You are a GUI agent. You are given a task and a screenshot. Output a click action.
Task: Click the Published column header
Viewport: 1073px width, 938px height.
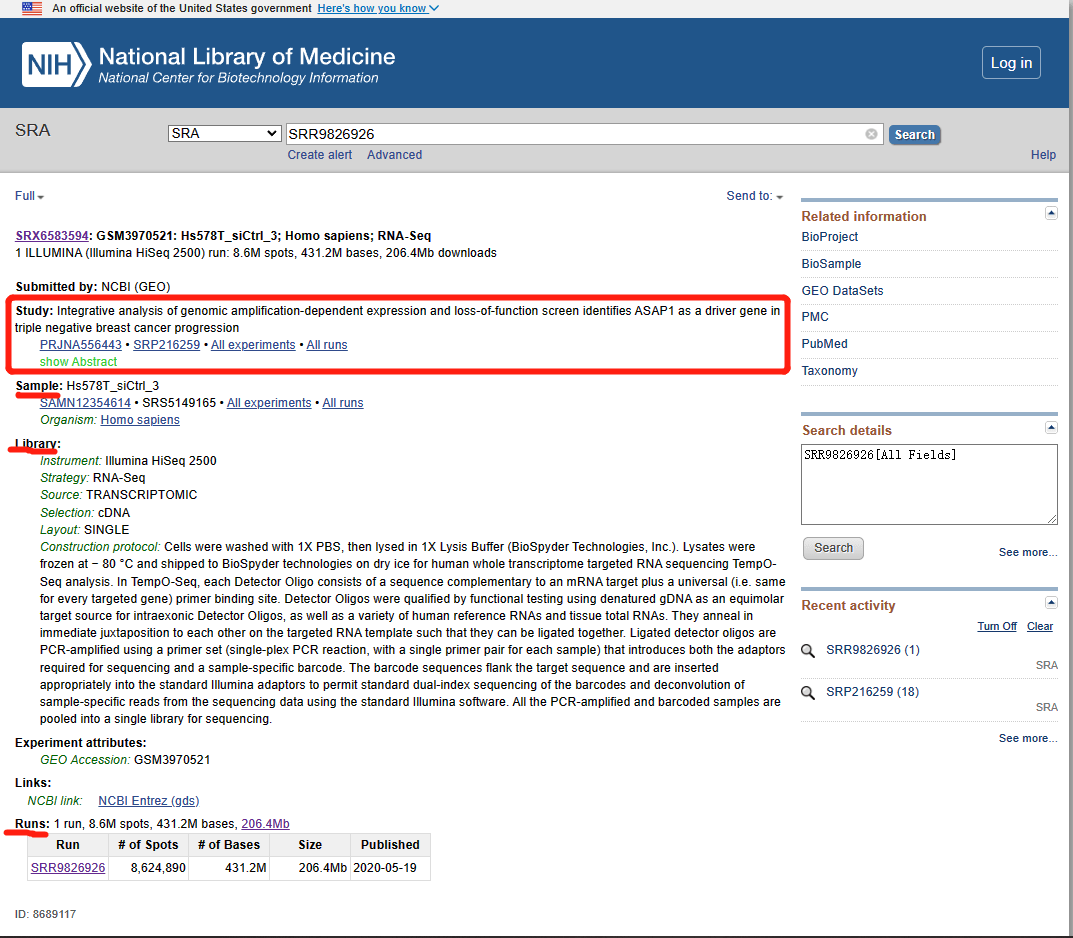390,845
